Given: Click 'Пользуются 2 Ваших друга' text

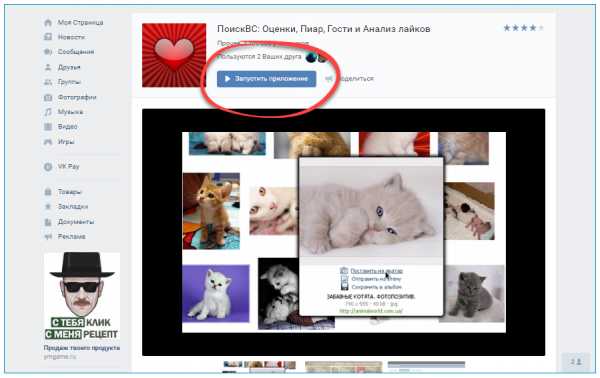Looking at the screenshot, I should (259, 57).
